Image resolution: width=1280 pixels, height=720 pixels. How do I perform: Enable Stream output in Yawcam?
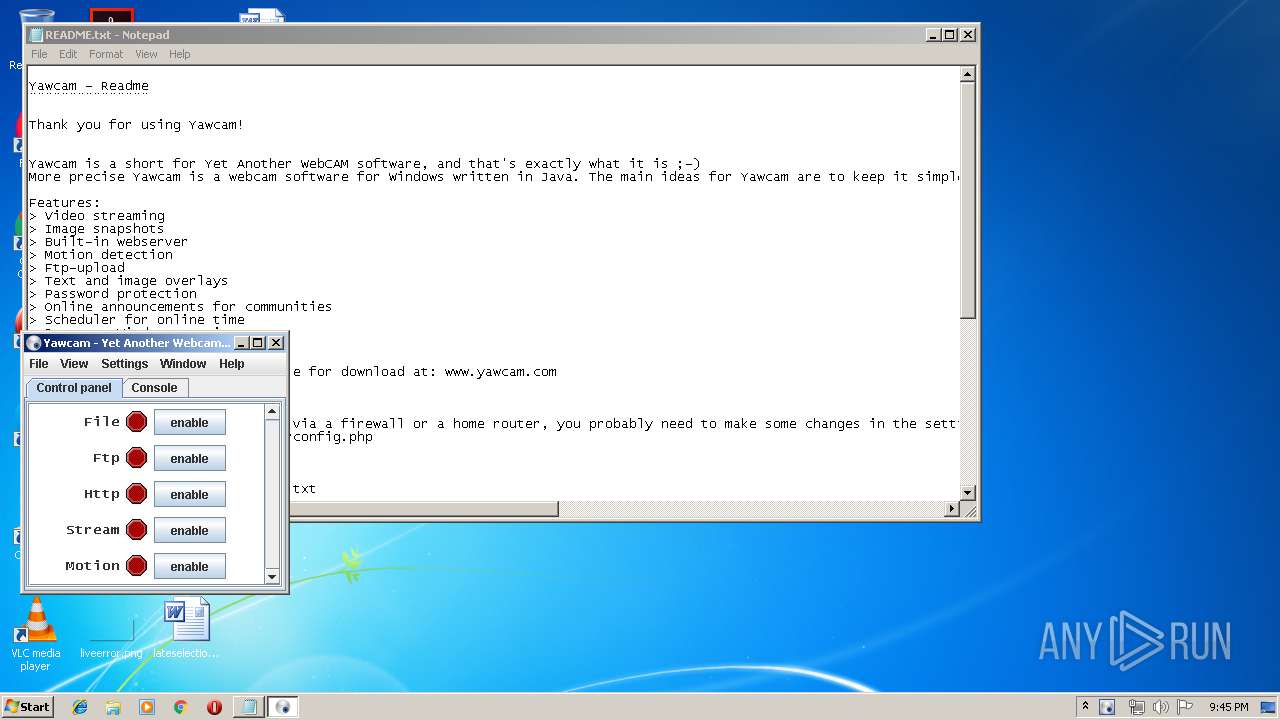189,531
